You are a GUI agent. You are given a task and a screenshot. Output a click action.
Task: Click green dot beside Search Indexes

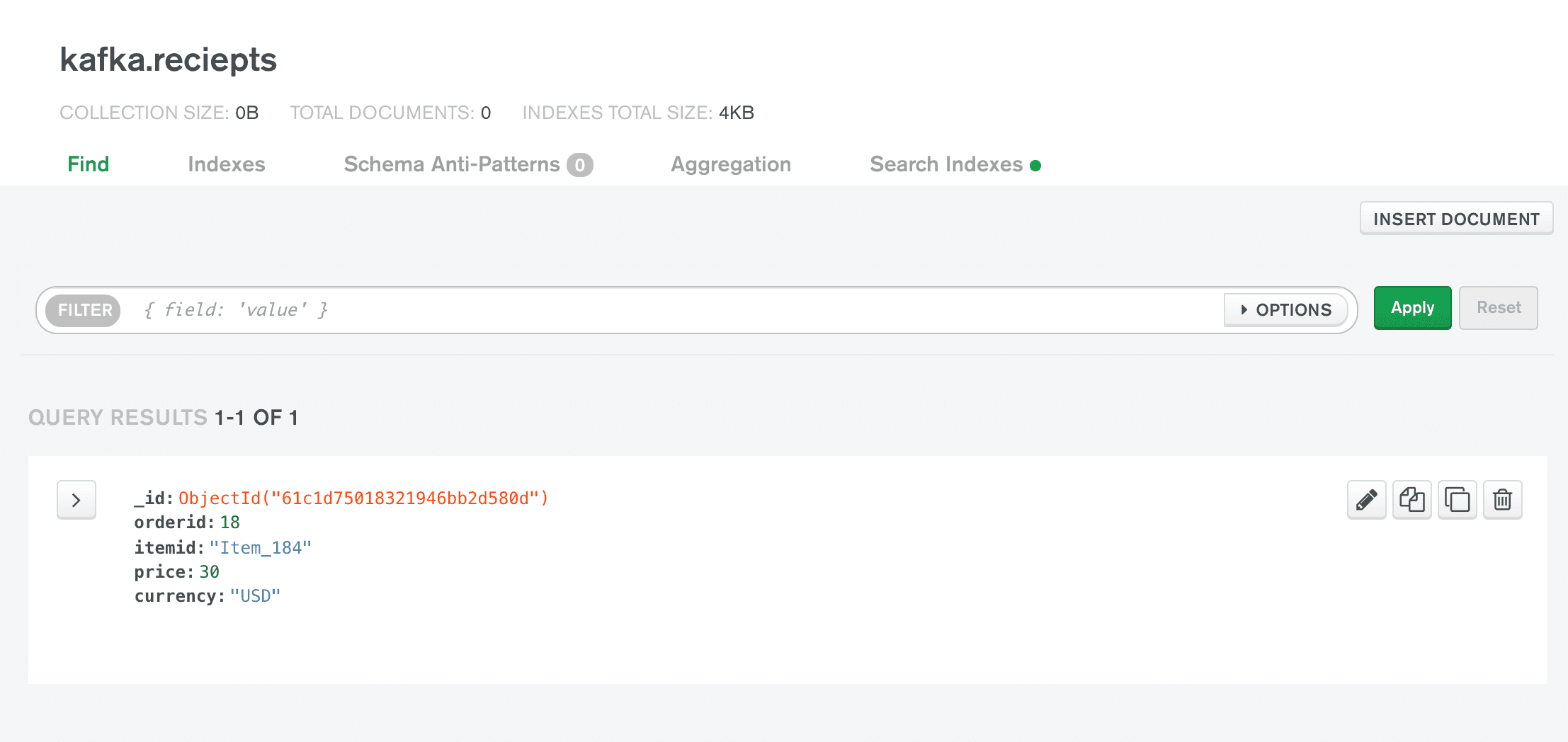click(x=1035, y=166)
